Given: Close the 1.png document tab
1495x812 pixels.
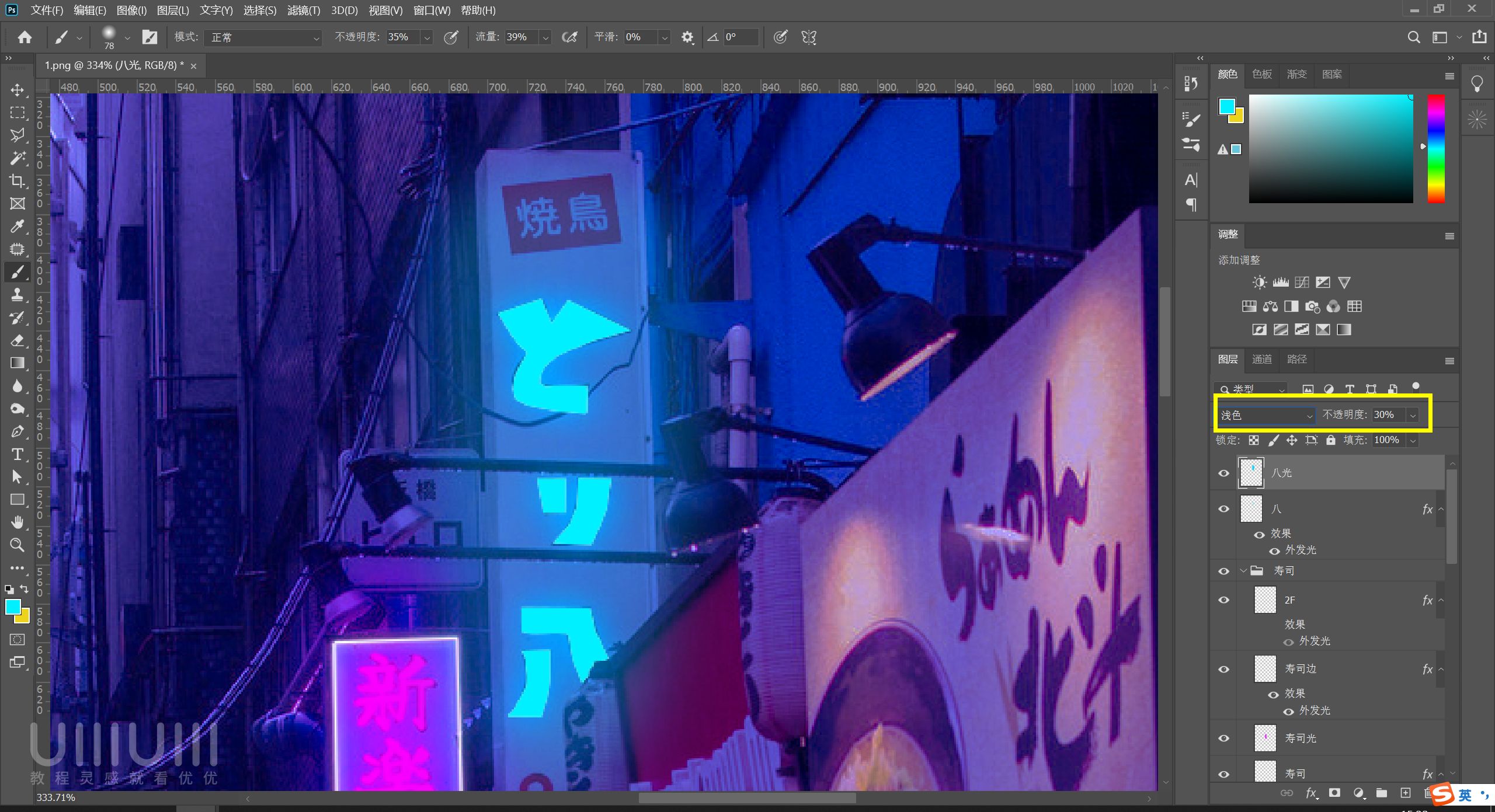Looking at the screenshot, I should (193, 66).
